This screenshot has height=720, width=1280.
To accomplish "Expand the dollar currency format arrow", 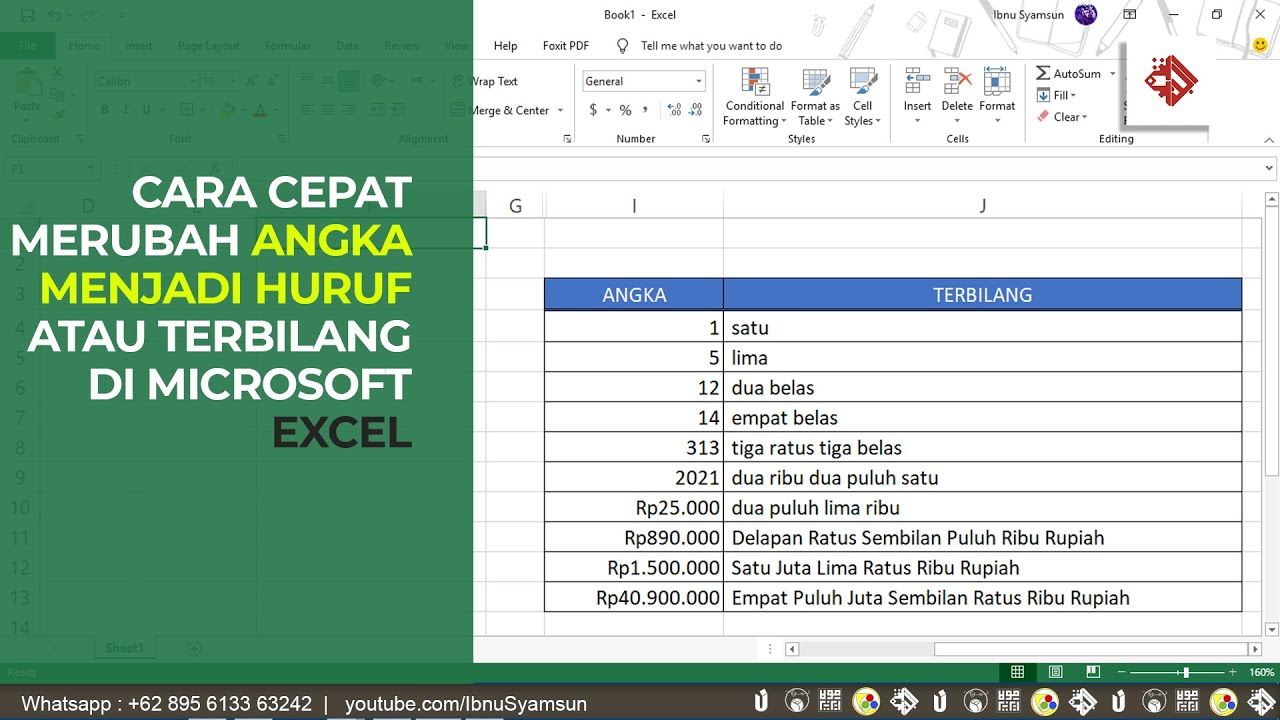I will tap(608, 110).
